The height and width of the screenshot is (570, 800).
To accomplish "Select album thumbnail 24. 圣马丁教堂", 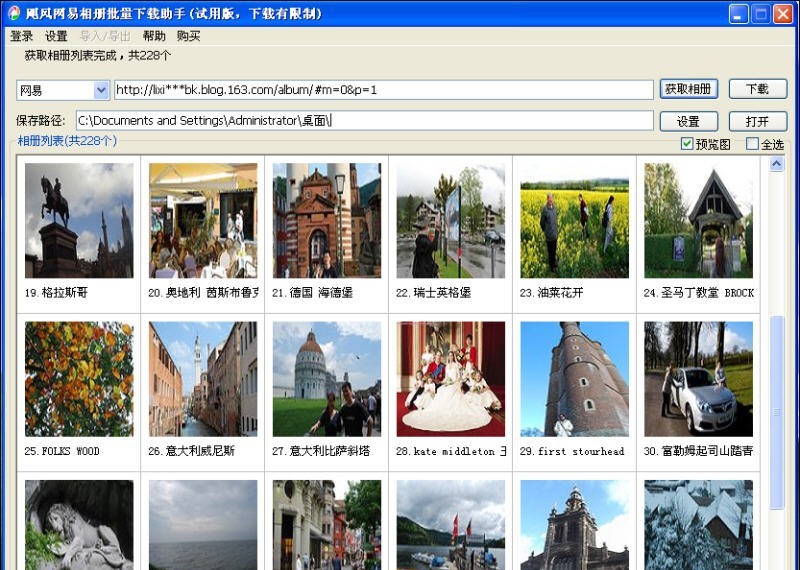I will click(x=698, y=220).
